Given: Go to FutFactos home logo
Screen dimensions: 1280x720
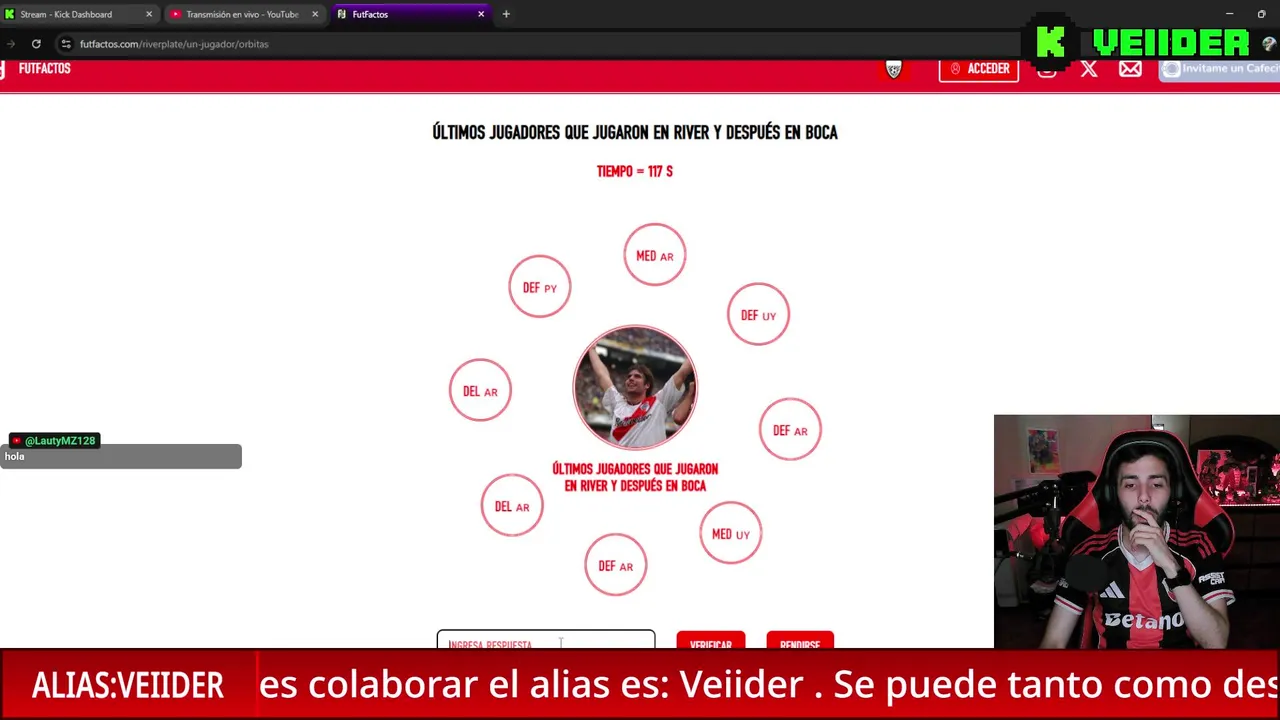Looking at the screenshot, I should (36, 69).
